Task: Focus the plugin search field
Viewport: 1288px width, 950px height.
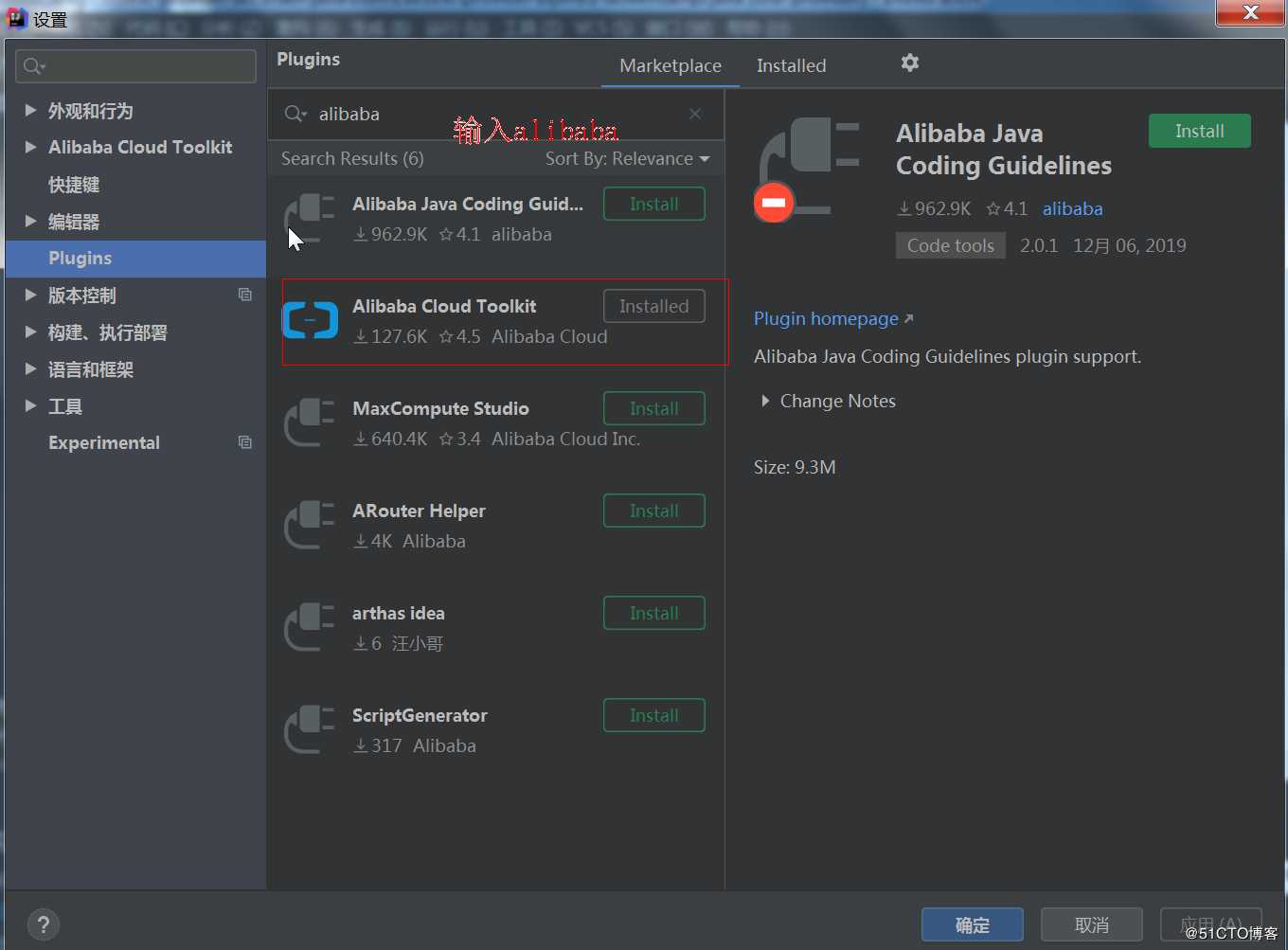Action: tap(496, 114)
